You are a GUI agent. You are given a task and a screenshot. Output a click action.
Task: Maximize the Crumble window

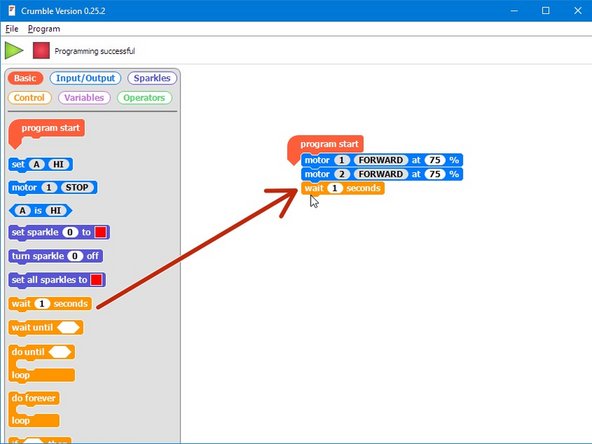[546, 11]
